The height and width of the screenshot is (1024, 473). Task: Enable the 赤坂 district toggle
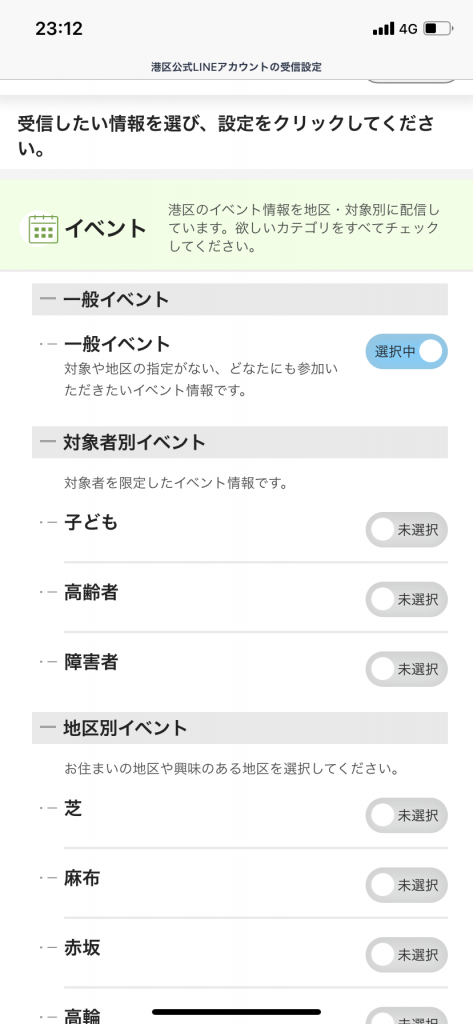[x=406, y=955]
